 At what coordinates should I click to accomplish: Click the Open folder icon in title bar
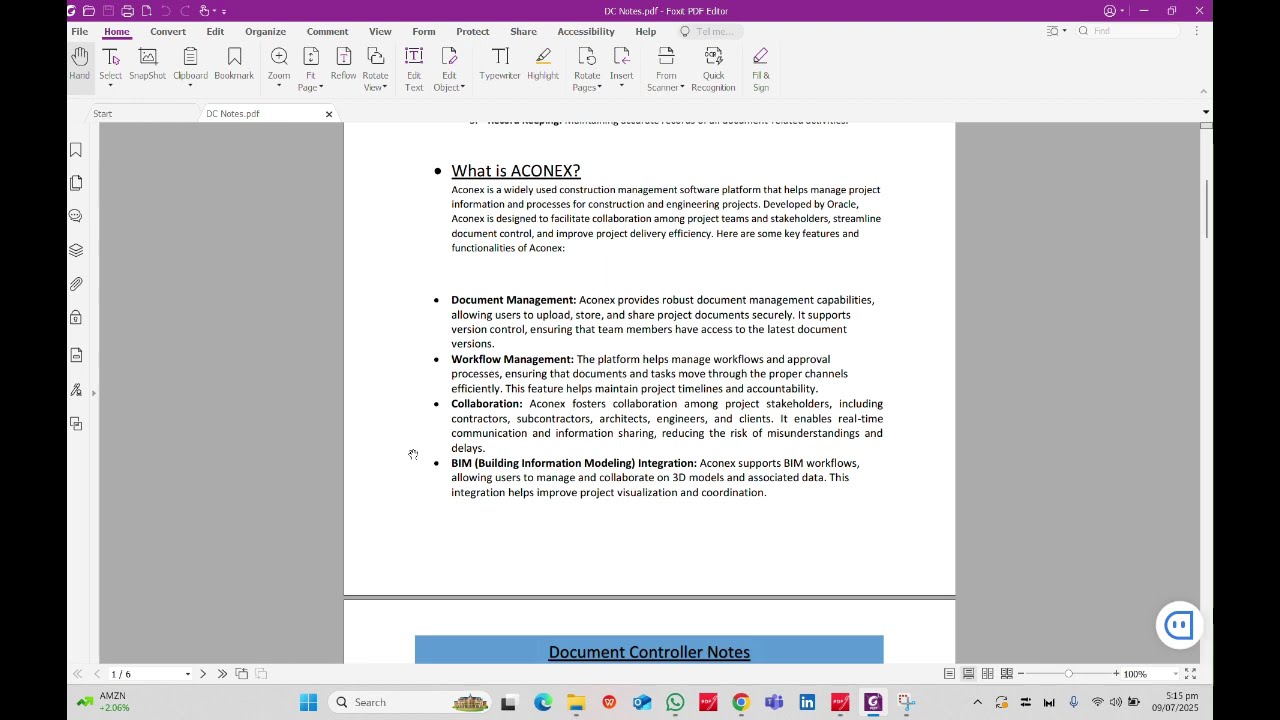pyautogui.click(x=89, y=11)
